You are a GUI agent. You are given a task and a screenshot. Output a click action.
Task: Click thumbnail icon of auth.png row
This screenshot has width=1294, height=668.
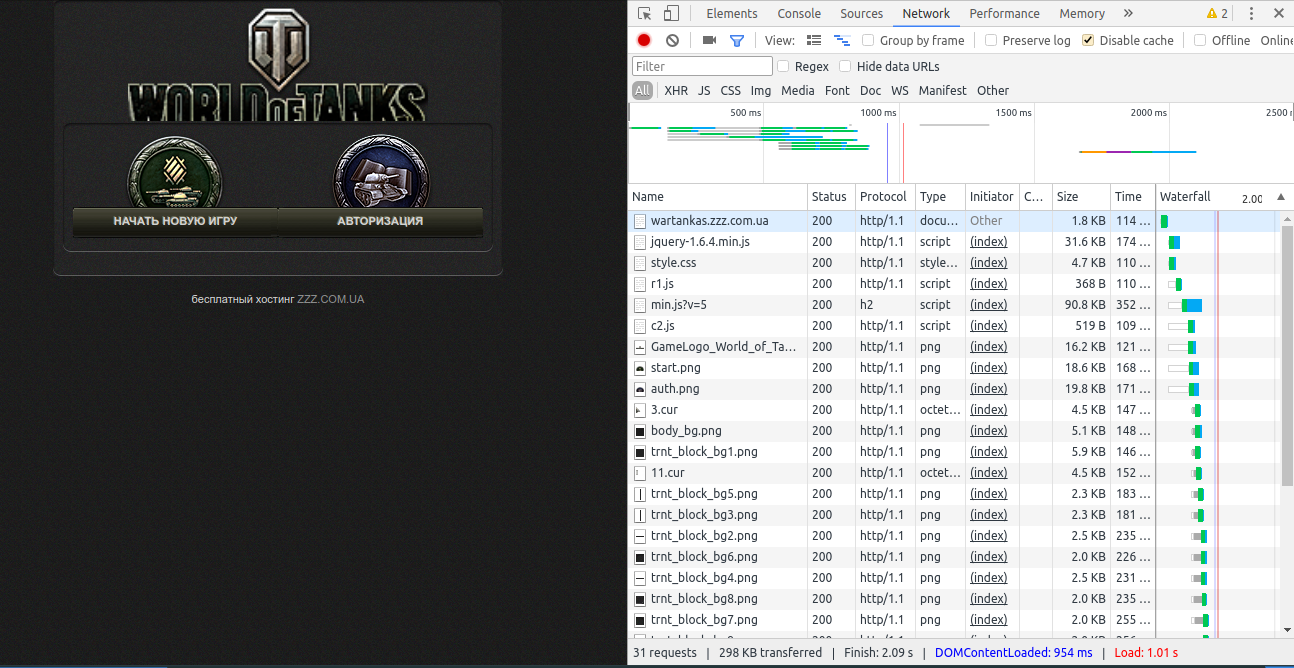pyautogui.click(x=640, y=389)
